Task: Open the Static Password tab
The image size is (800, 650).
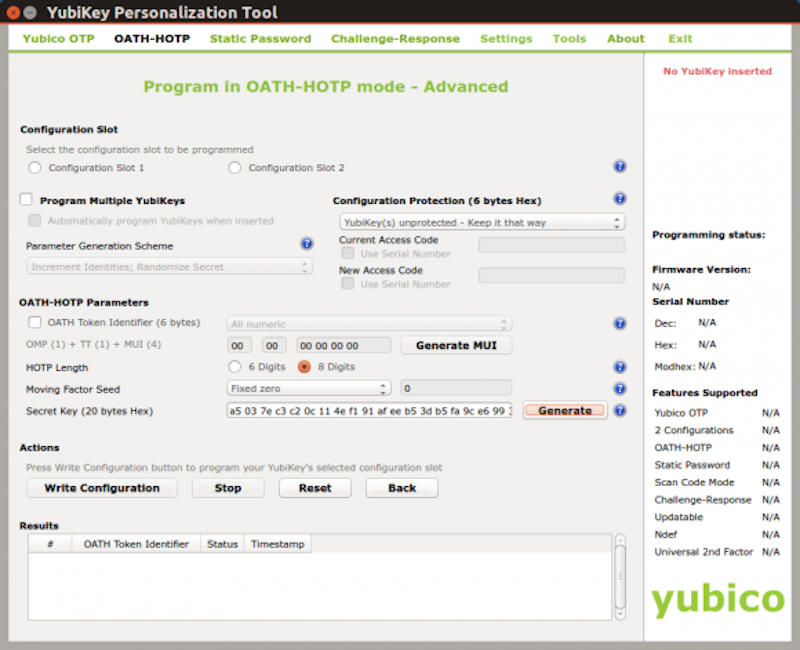Action: tap(260, 39)
